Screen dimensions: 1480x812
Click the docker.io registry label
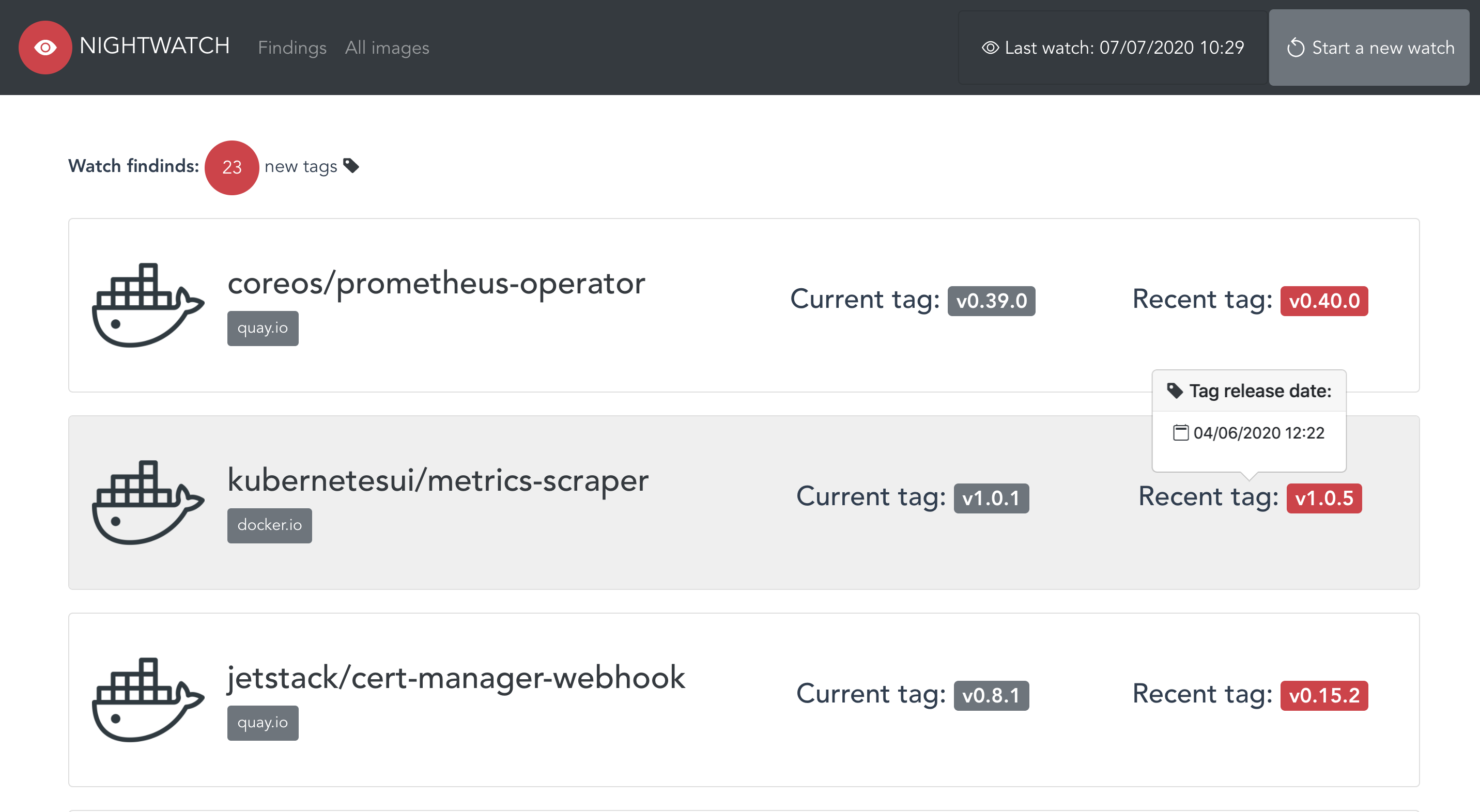(x=269, y=525)
